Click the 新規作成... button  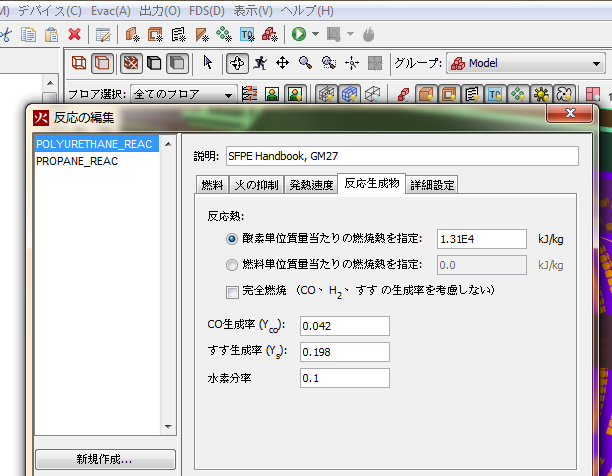[x=105, y=459]
